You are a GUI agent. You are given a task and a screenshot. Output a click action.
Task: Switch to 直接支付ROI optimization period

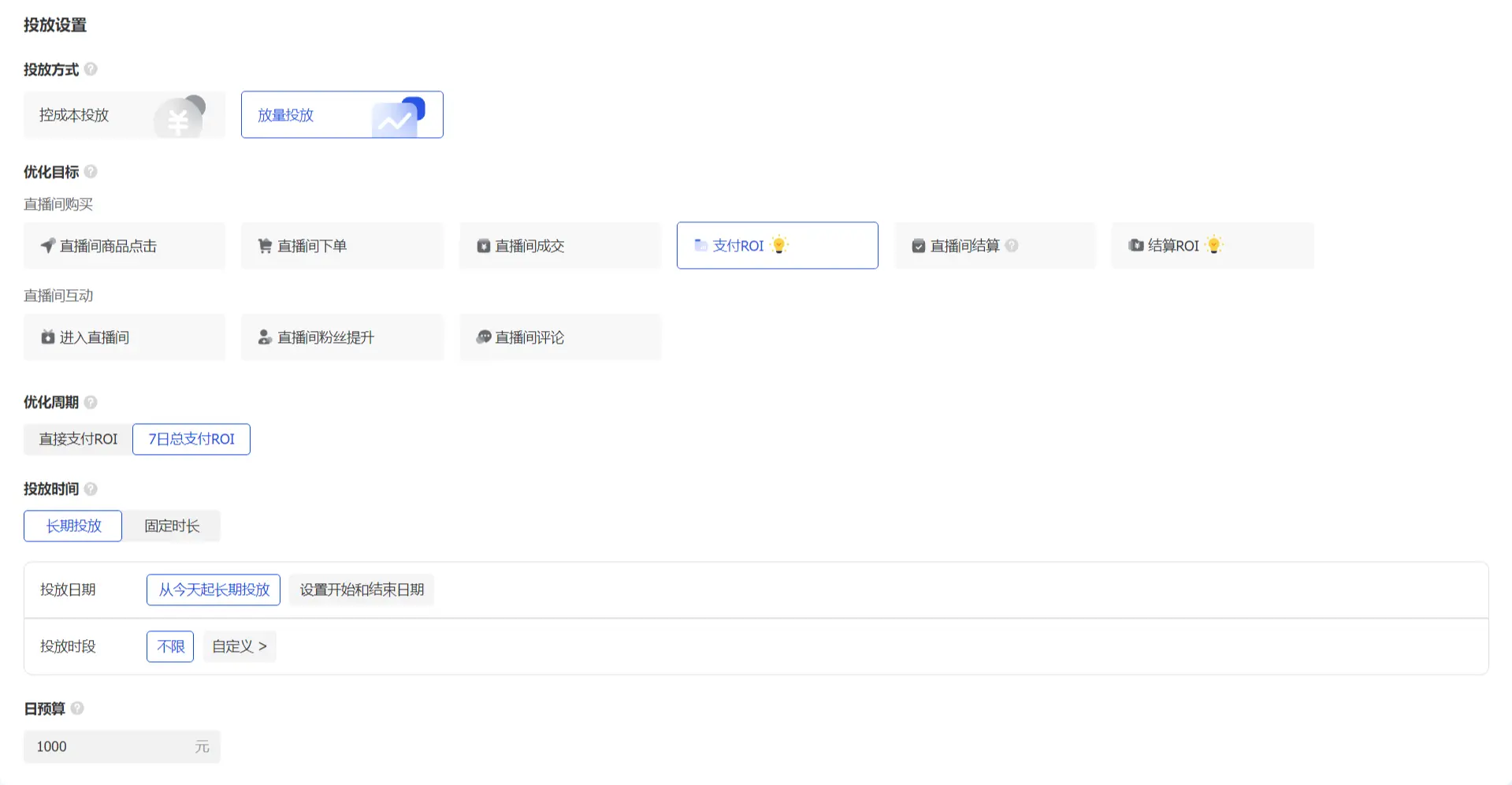click(78, 439)
